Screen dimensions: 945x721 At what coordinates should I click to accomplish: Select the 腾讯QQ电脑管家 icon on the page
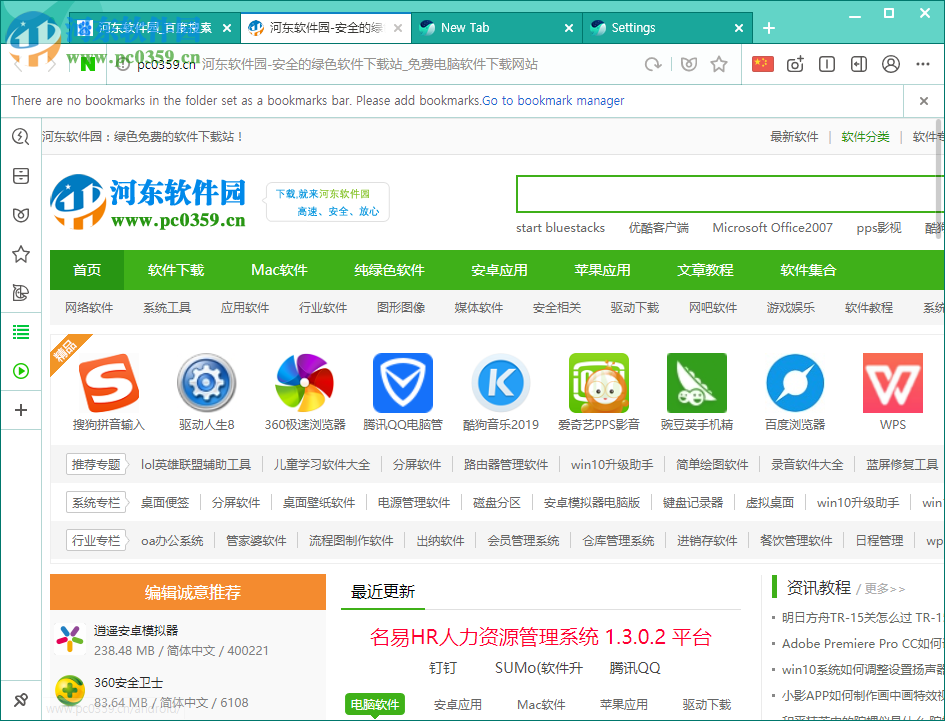[402, 383]
